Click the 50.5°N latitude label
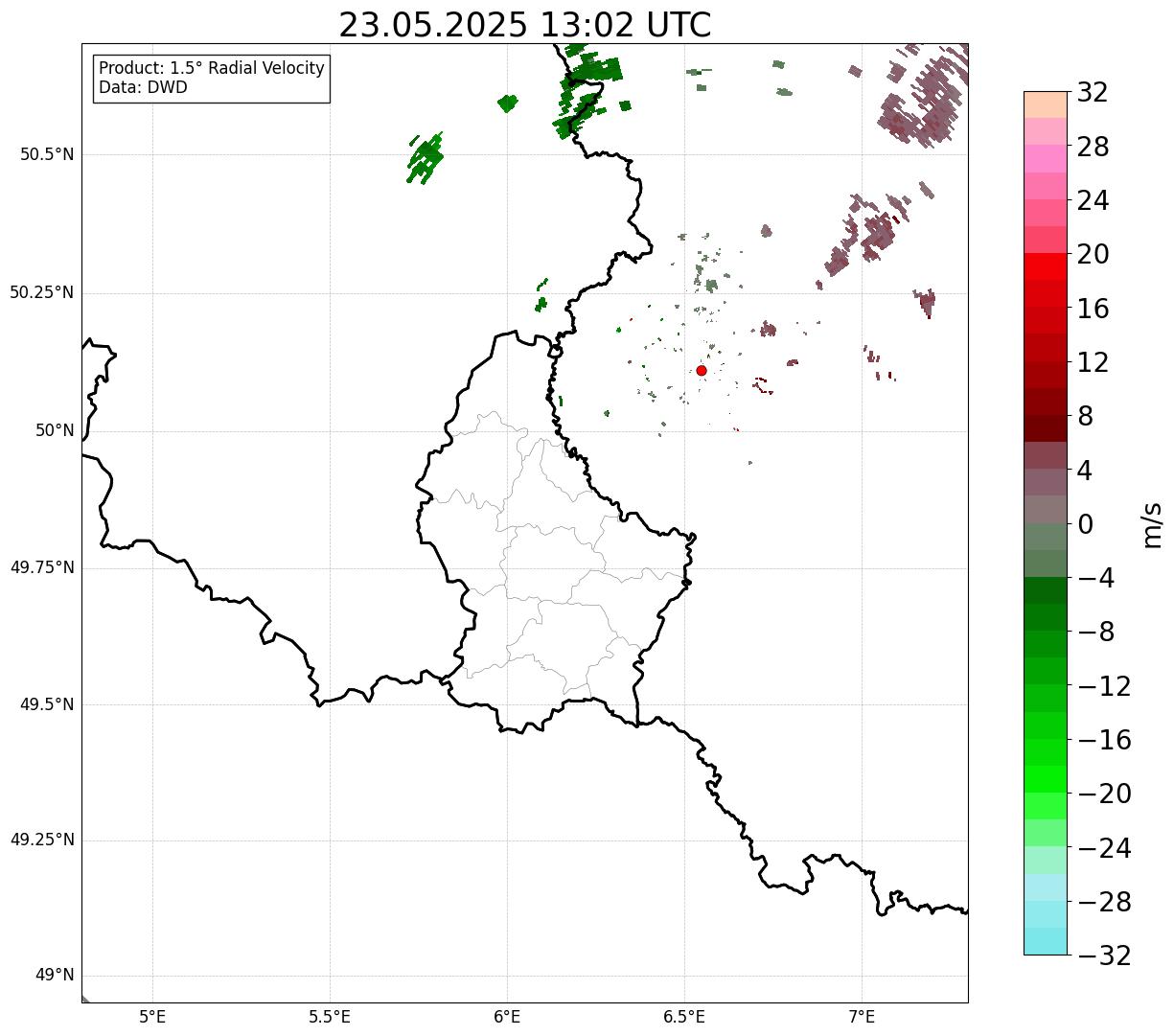 (x=47, y=154)
